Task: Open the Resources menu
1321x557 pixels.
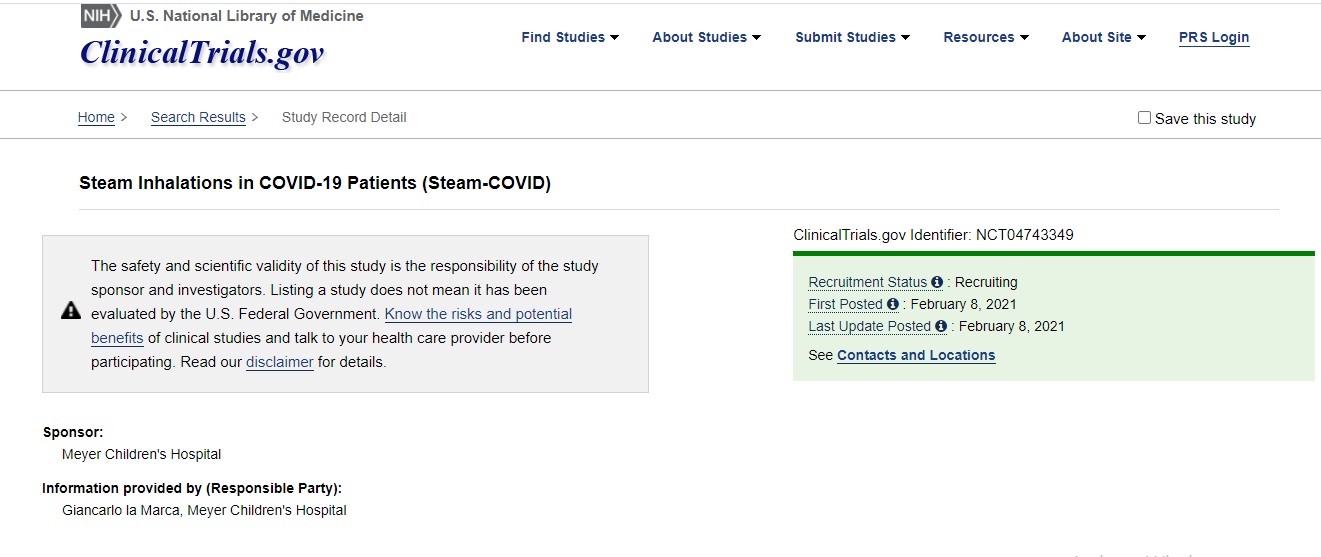Action: (x=986, y=37)
